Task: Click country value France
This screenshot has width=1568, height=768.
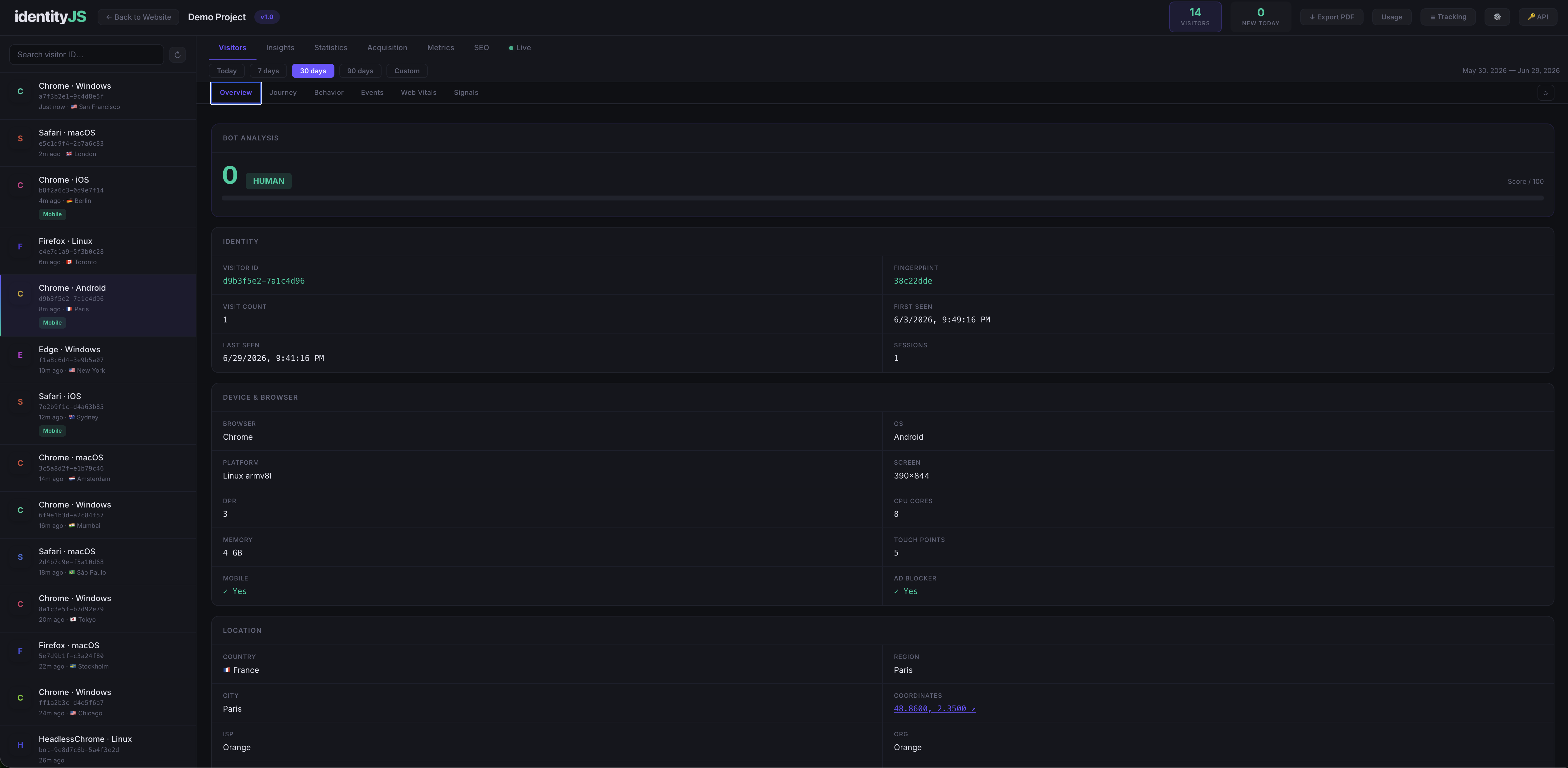Action: pyautogui.click(x=241, y=670)
